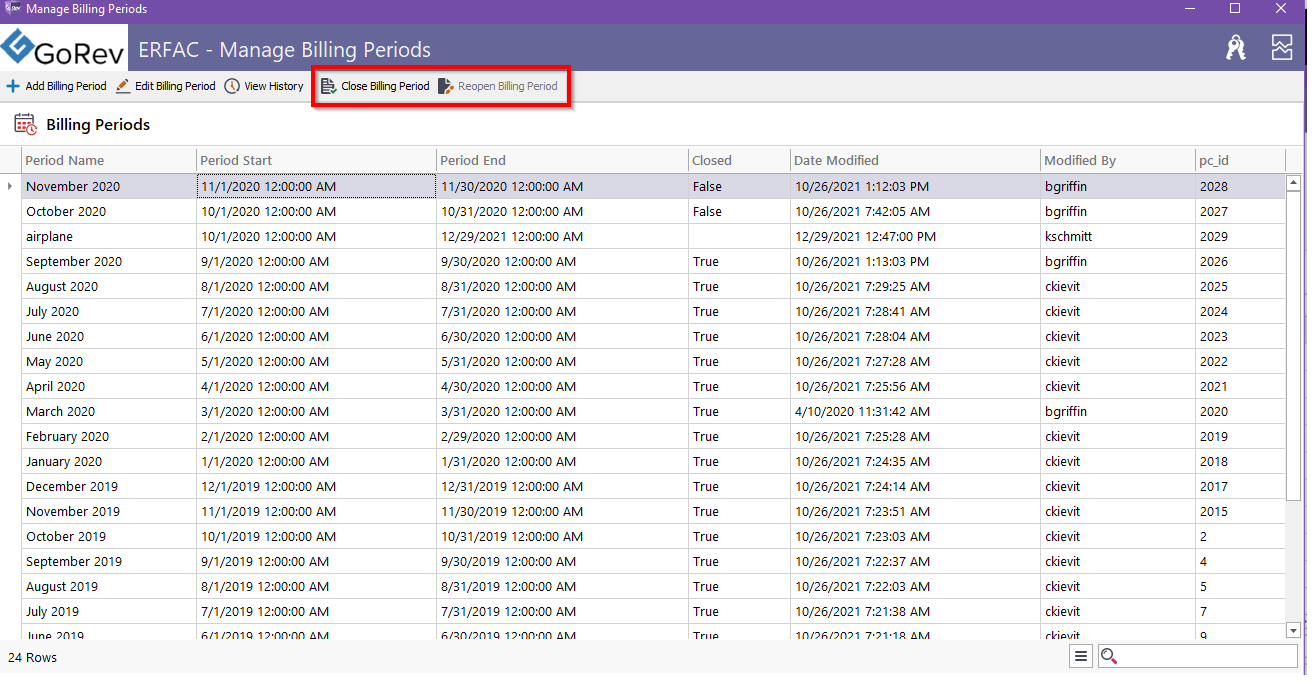Click the 11/1/2020 12:00:00 AM start cell

pos(316,186)
